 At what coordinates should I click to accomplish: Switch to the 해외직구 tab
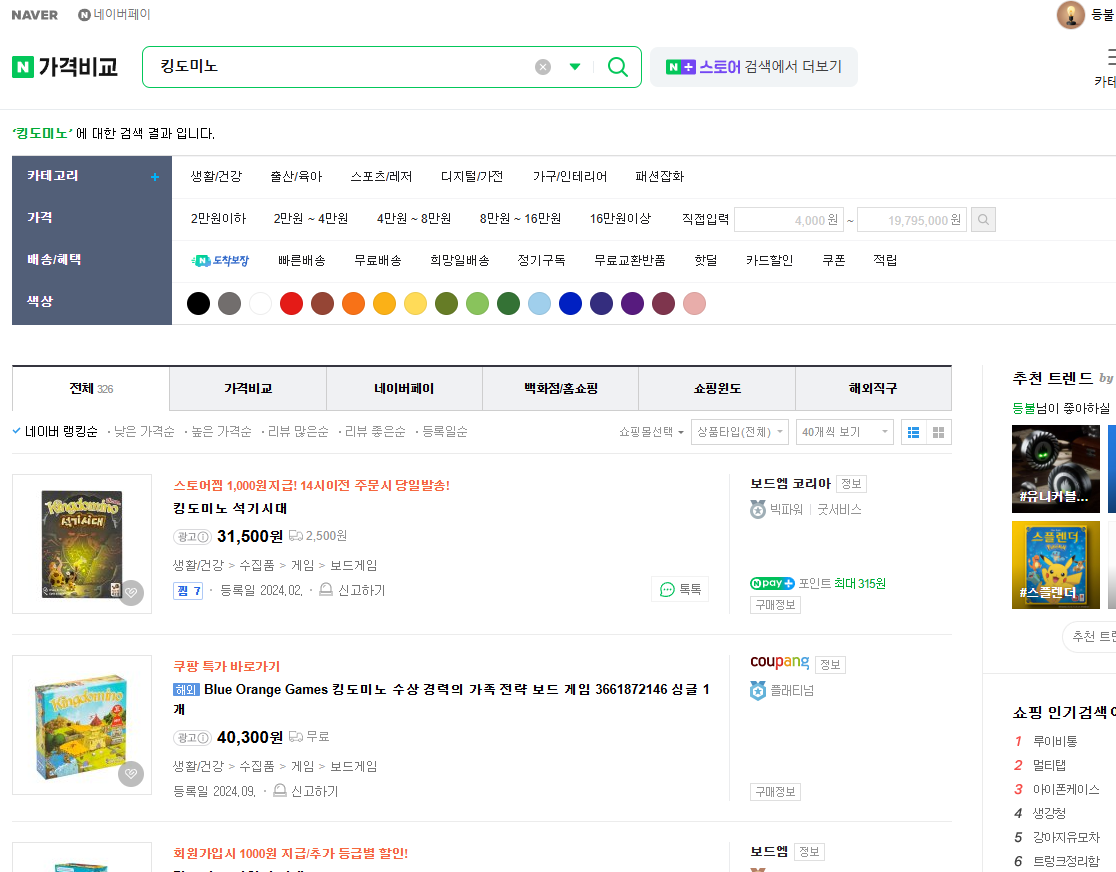(873, 389)
